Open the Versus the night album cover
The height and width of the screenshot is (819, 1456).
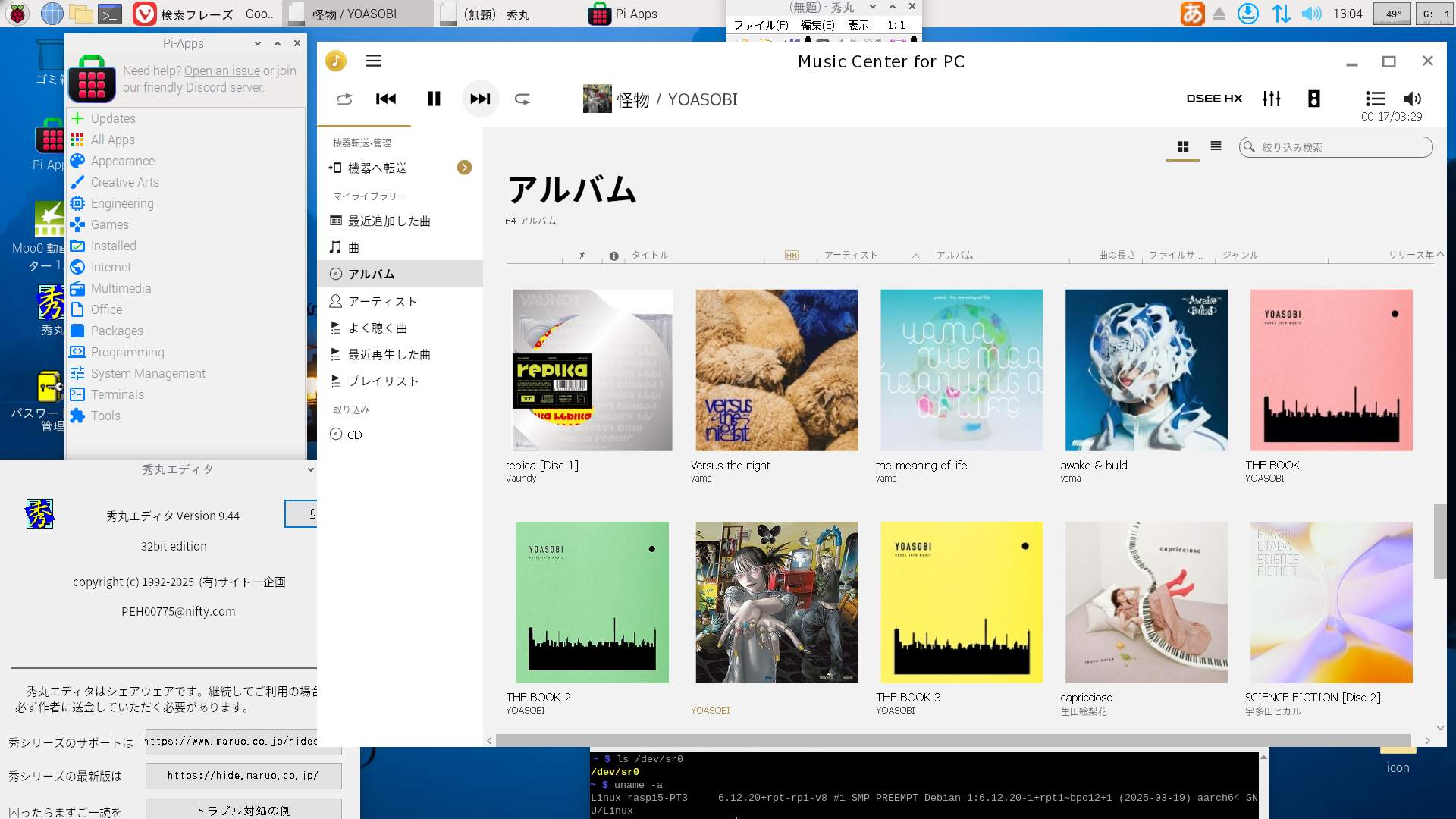[777, 370]
